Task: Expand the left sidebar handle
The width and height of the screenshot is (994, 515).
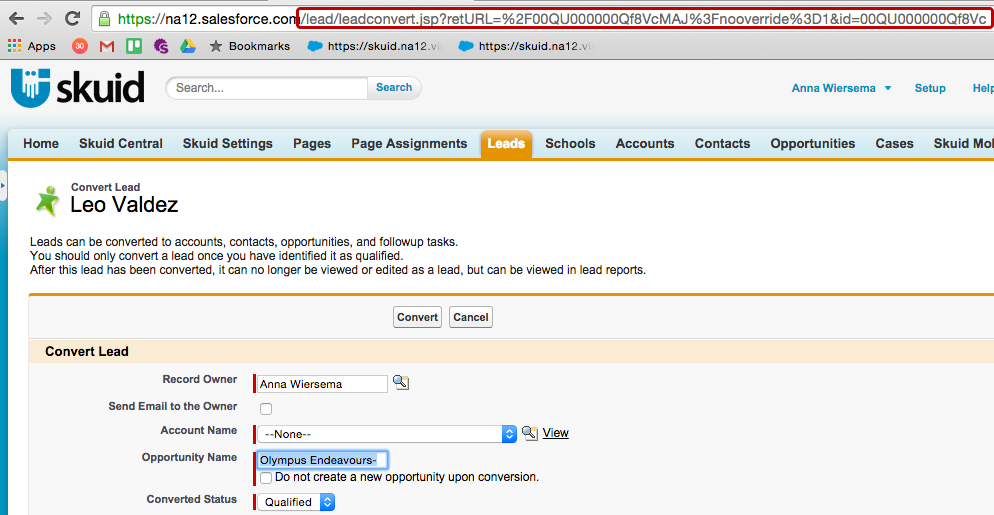Action: (3, 186)
